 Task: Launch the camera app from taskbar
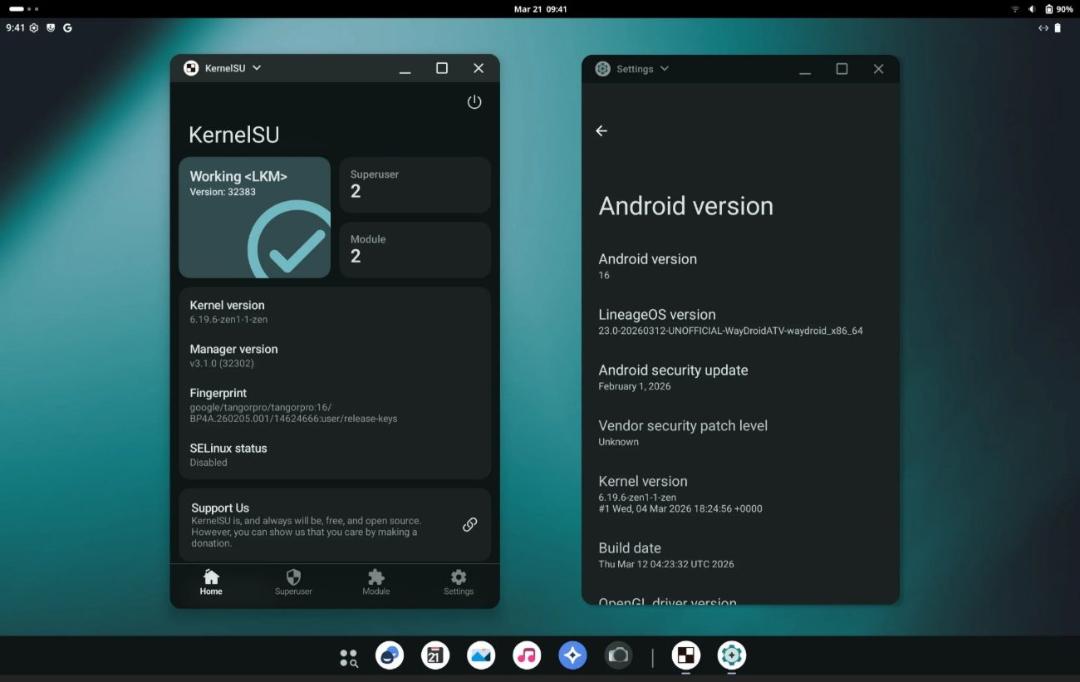[618, 655]
